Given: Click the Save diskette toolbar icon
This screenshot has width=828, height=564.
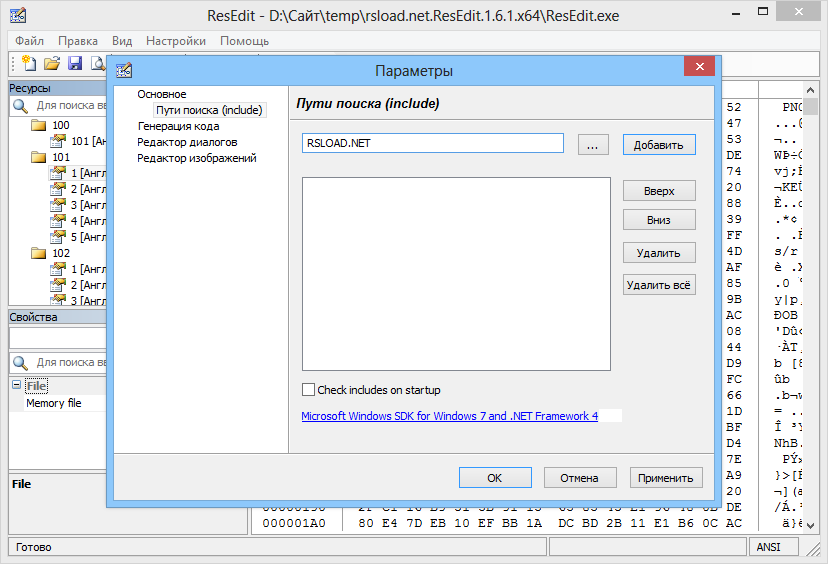Looking at the screenshot, I should click(75, 63).
